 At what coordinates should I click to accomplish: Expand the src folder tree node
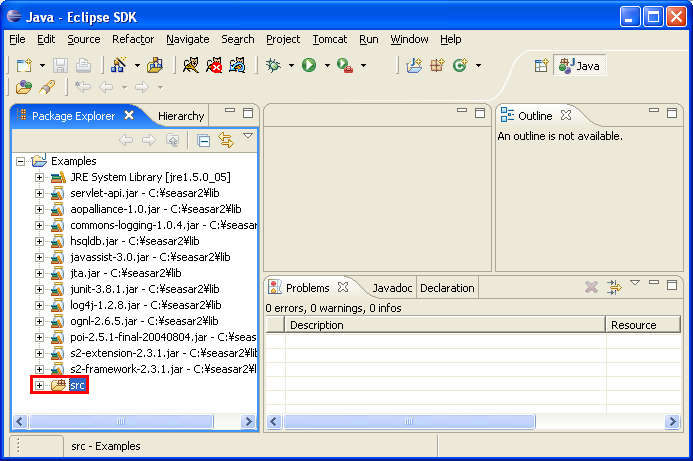coord(39,385)
